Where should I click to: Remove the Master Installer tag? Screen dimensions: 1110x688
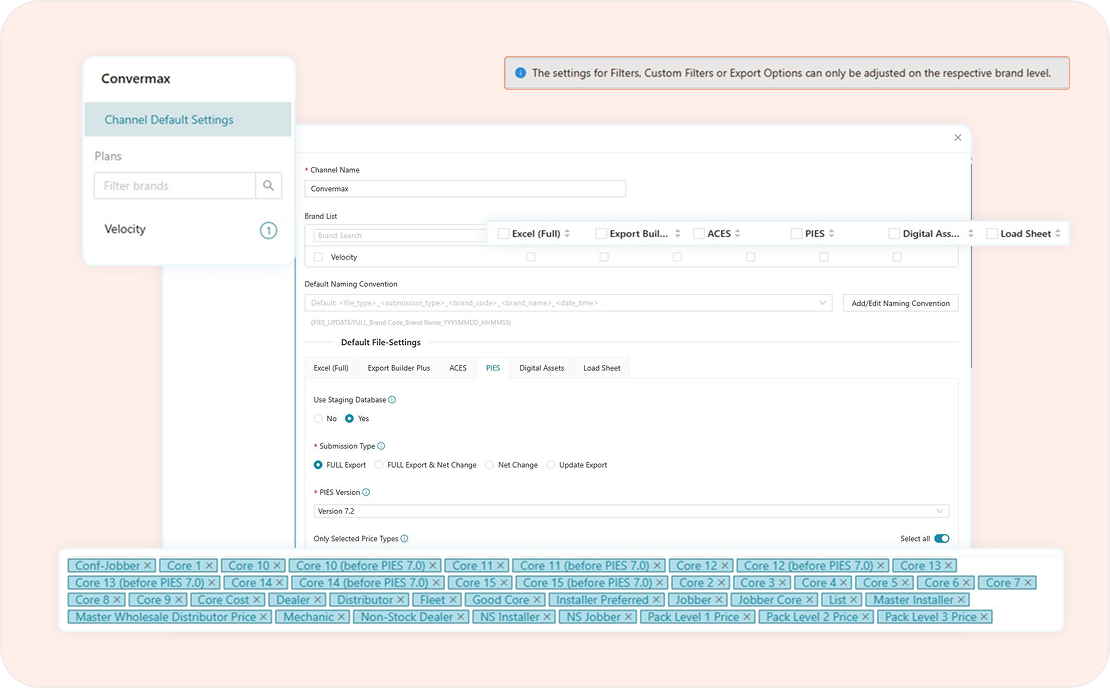pyautogui.click(x=961, y=600)
